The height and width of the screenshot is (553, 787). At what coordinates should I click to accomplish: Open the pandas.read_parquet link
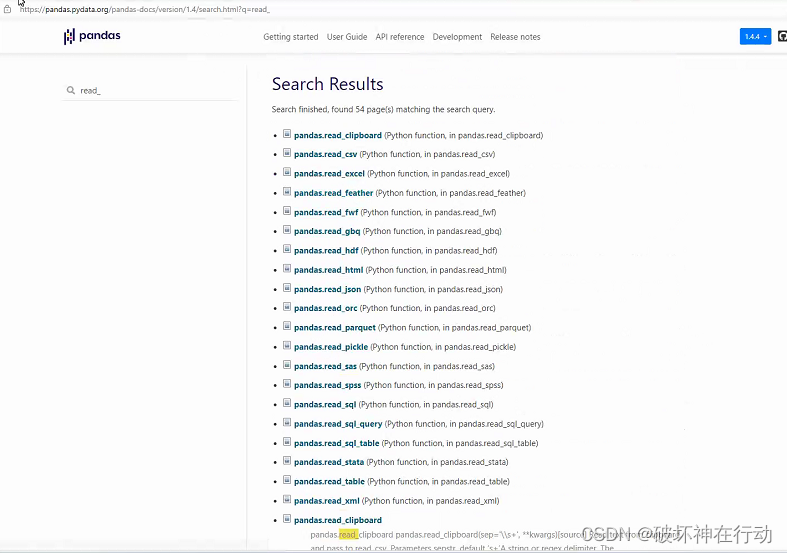335,328
